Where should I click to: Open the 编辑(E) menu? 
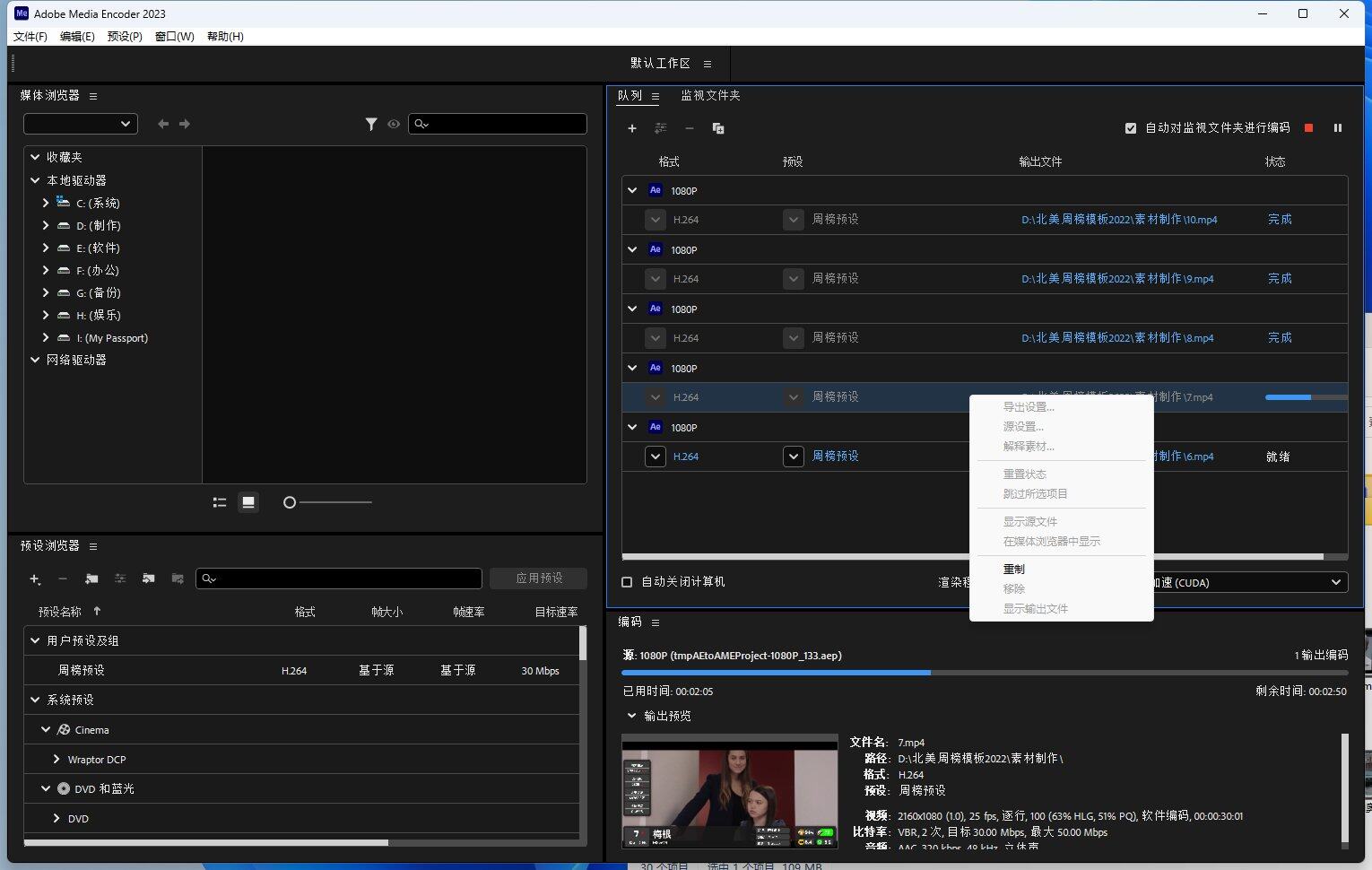(x=77, y=37)
